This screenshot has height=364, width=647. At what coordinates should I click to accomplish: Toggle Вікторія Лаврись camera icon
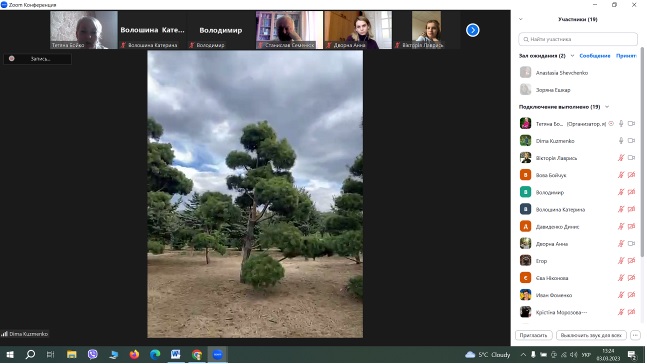(x=631, y=158)
